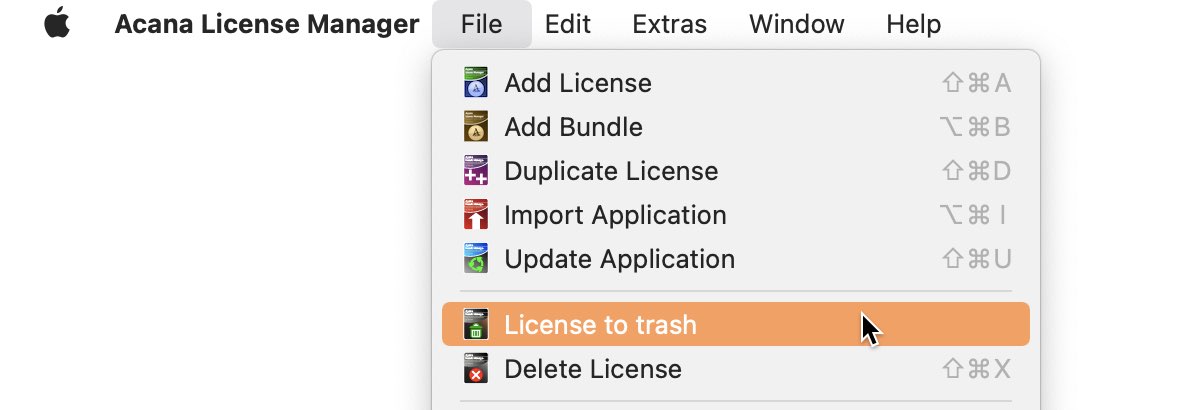Click the Add License blue icon
1200x410 pixels.
[476, 83]
